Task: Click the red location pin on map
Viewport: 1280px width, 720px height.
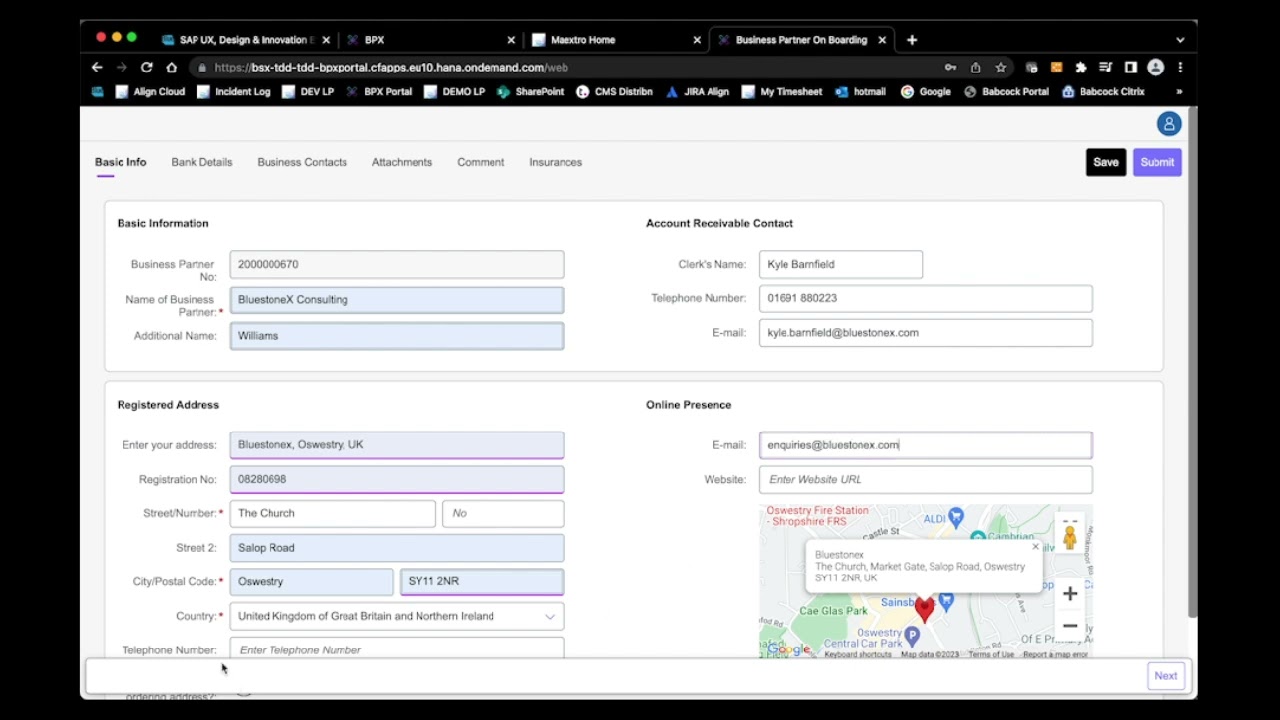Action: click(924, 608)
